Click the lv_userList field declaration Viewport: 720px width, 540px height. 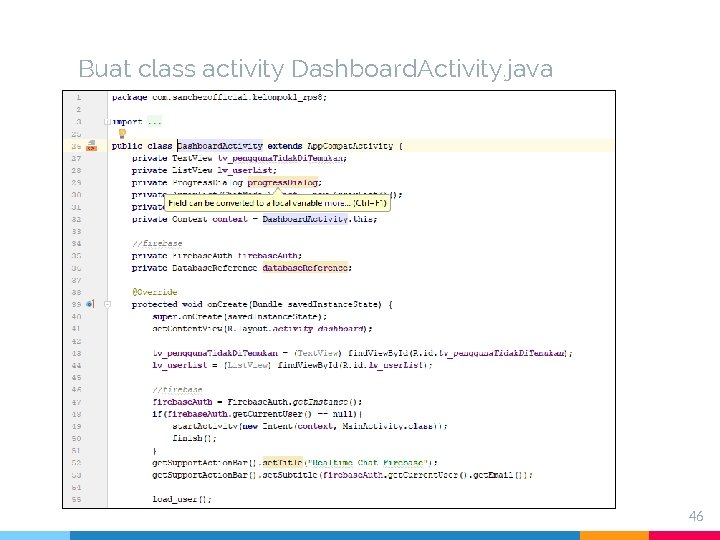(x=204, y=170)
